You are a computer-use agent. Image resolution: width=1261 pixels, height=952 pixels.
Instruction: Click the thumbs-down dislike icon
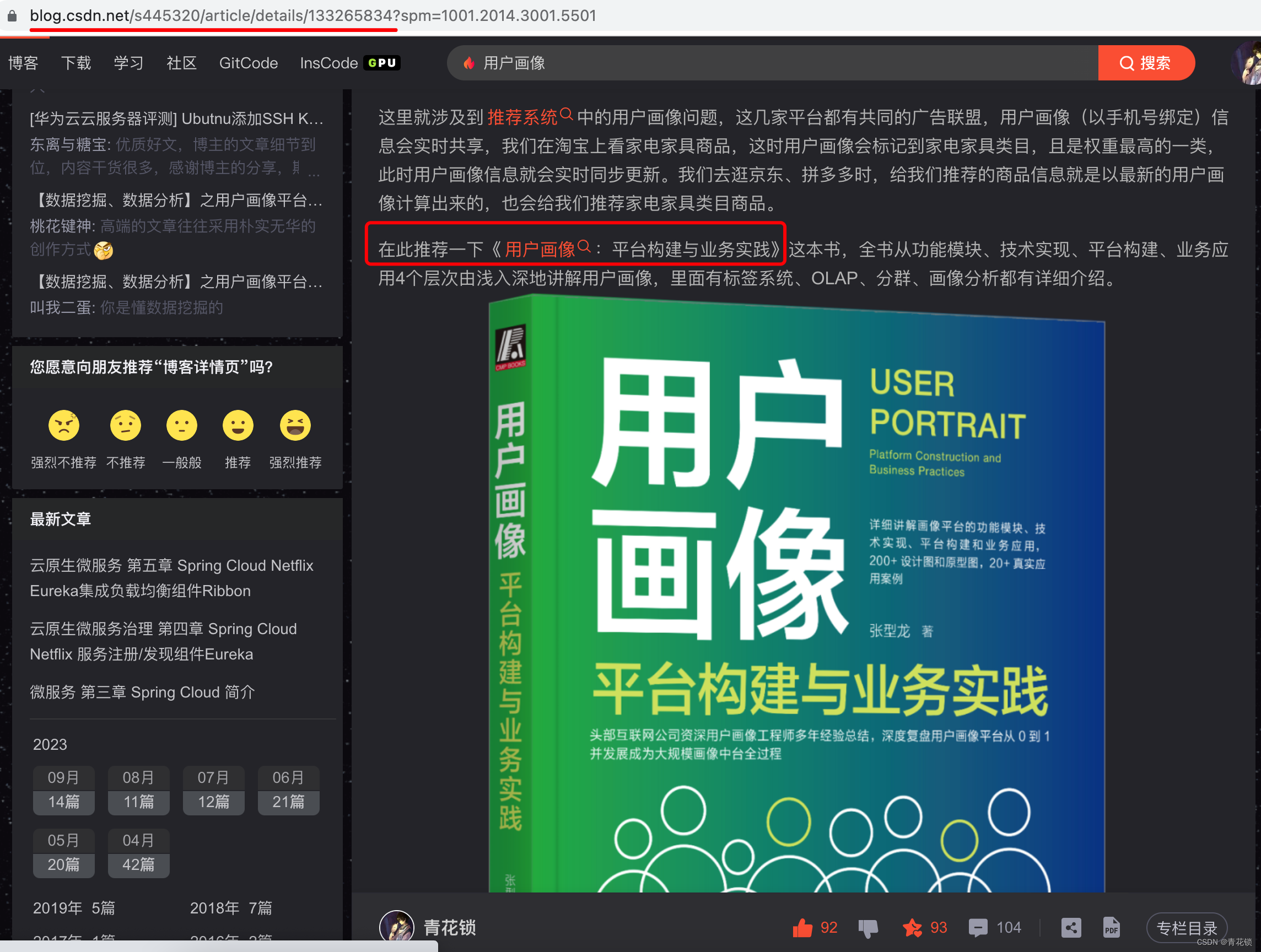867,929
